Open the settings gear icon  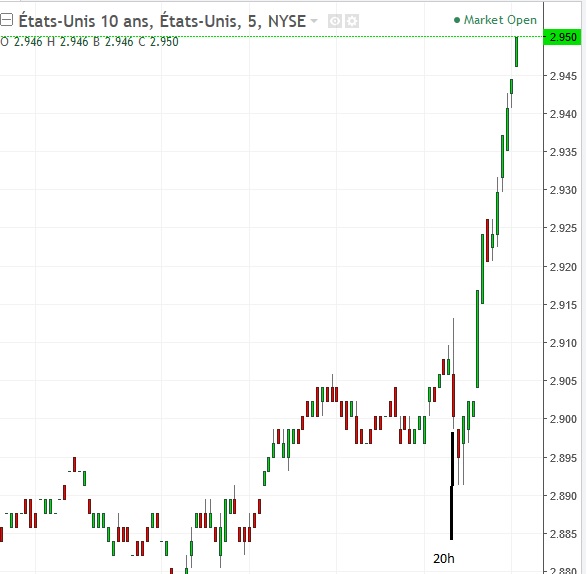[x=352, y=21]
